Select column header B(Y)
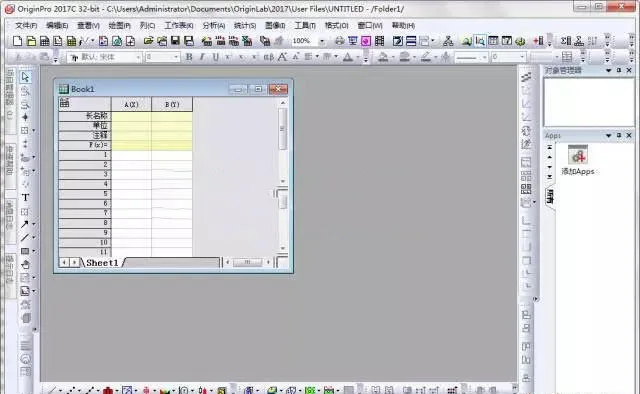The height and width of the screenshot is (394, 640). [172, 105]
